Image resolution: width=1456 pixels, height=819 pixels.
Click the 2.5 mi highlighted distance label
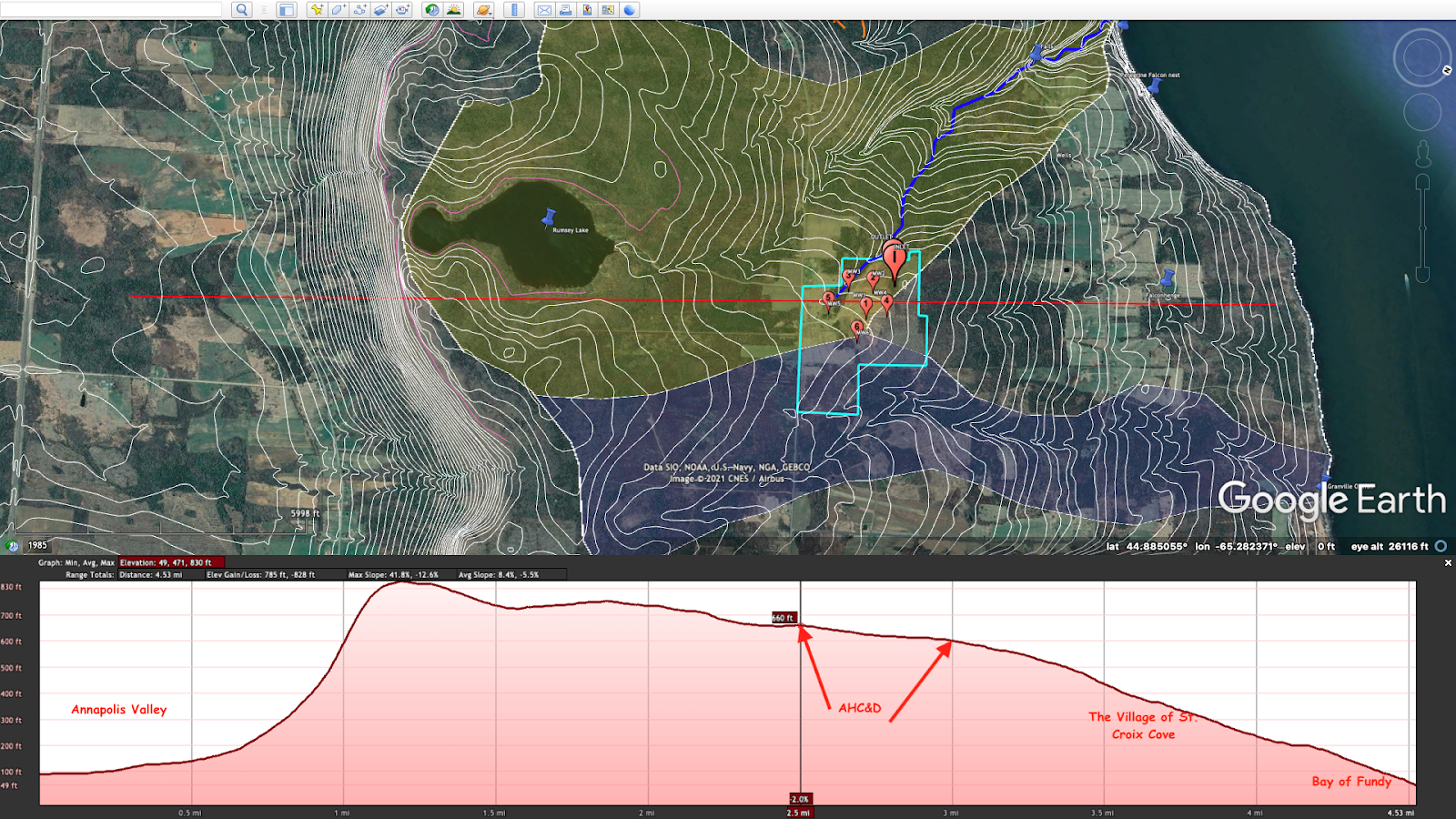coord(799,813)
